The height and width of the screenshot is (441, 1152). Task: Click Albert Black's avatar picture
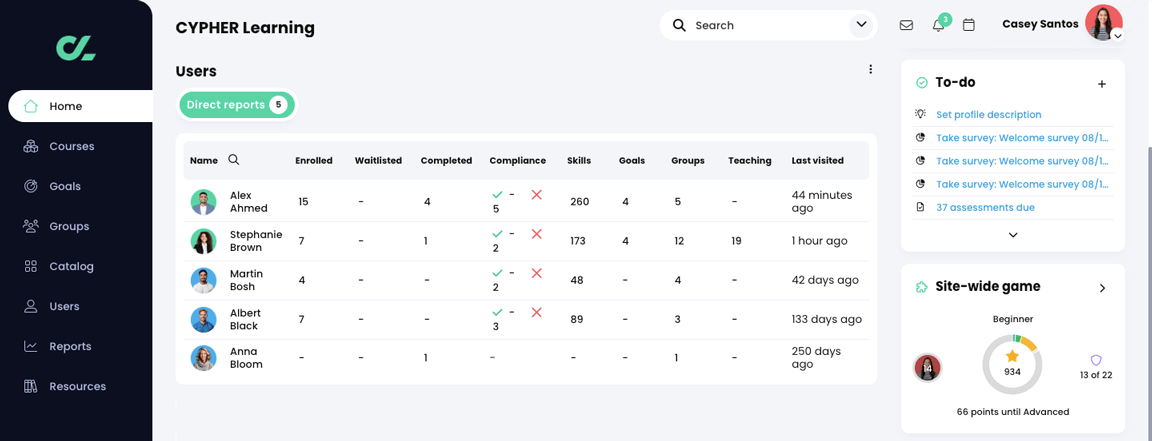(204, 319)
